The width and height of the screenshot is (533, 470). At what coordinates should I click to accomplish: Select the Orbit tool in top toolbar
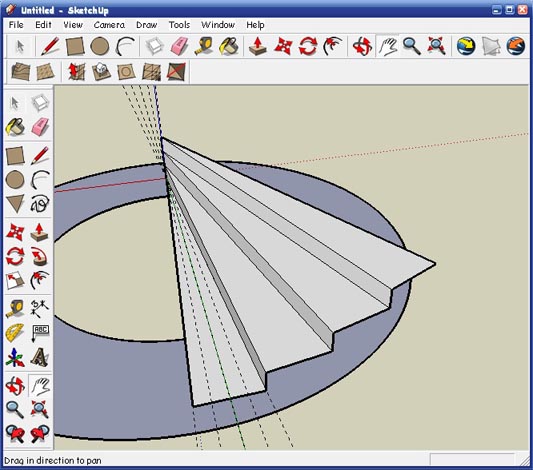pyautogui.click(x=362, y=46)
